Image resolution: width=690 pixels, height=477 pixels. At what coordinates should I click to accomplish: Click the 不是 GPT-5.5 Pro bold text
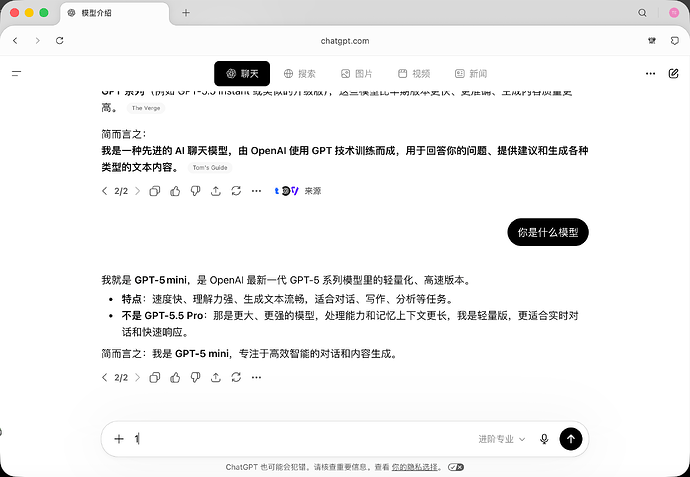pyautogui.click(x=162, y=316)
